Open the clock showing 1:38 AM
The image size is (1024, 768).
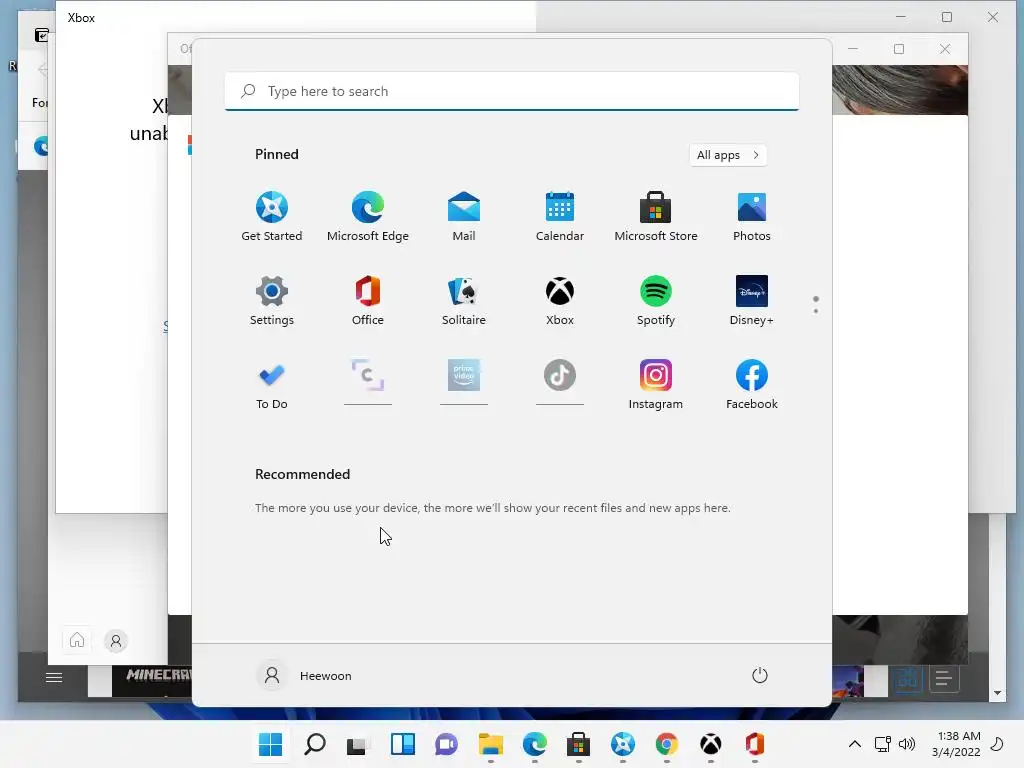[x=955, y=744]
